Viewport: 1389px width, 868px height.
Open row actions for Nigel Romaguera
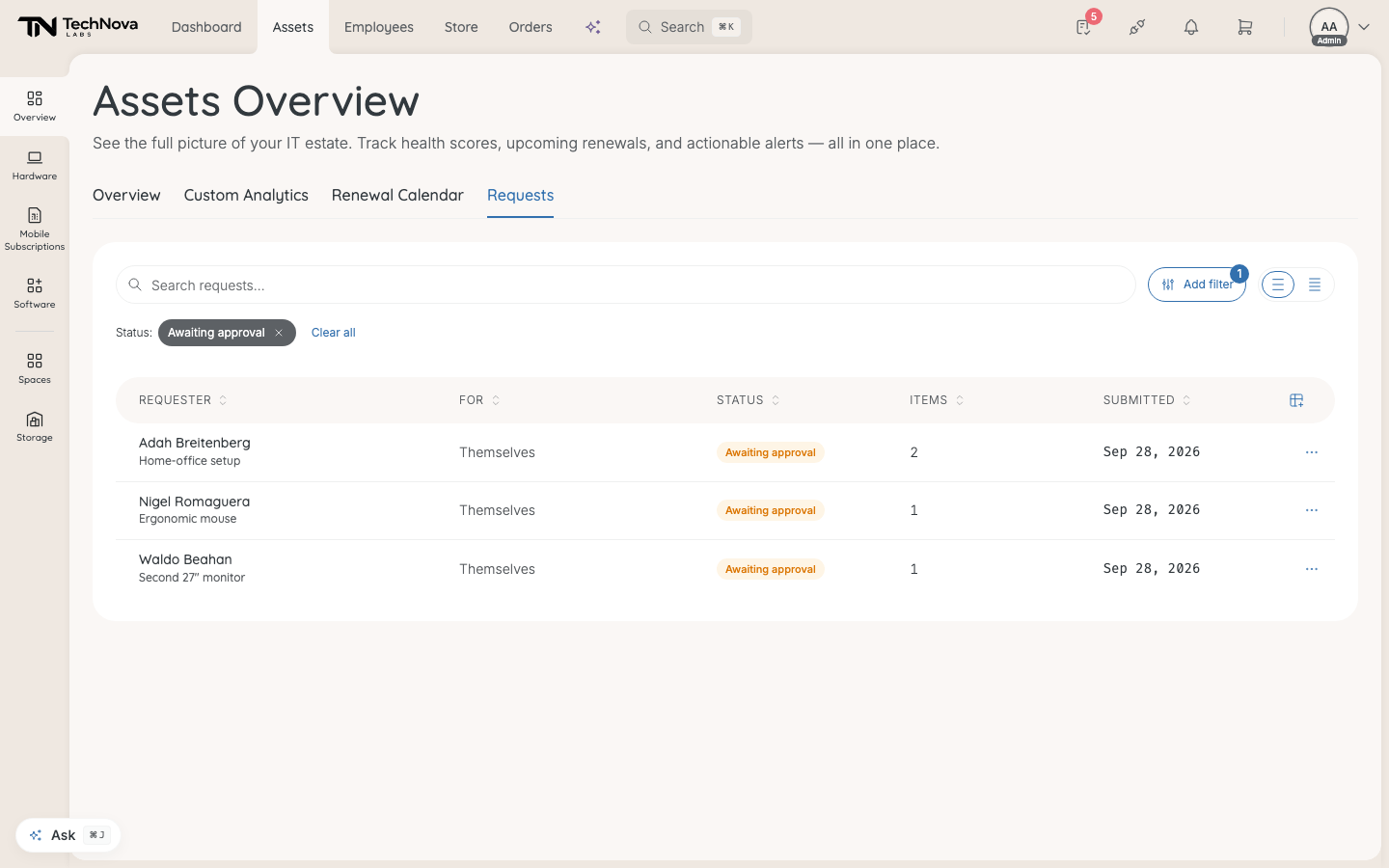coord(1312,510)
